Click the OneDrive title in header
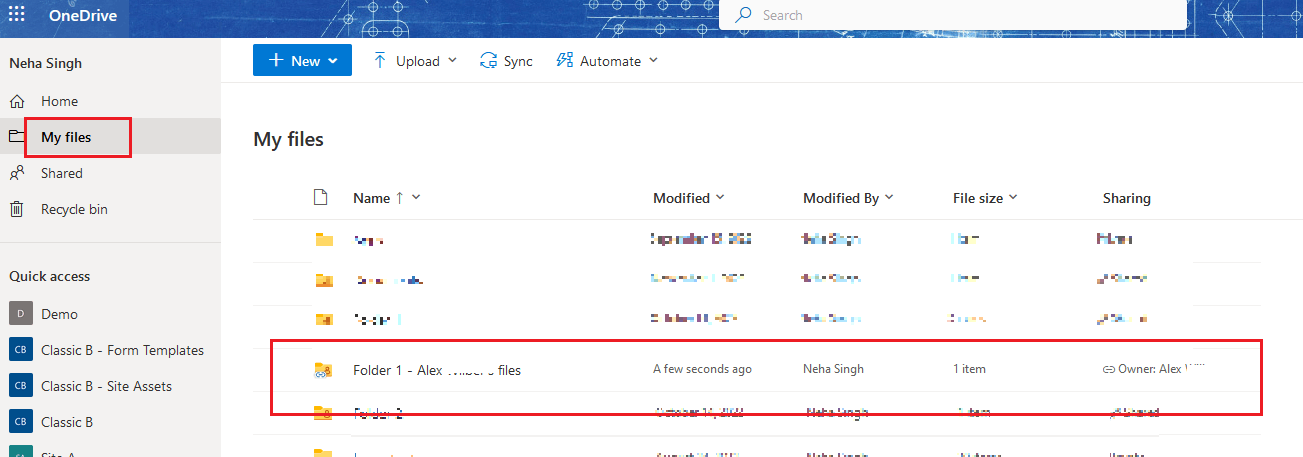 83,15
